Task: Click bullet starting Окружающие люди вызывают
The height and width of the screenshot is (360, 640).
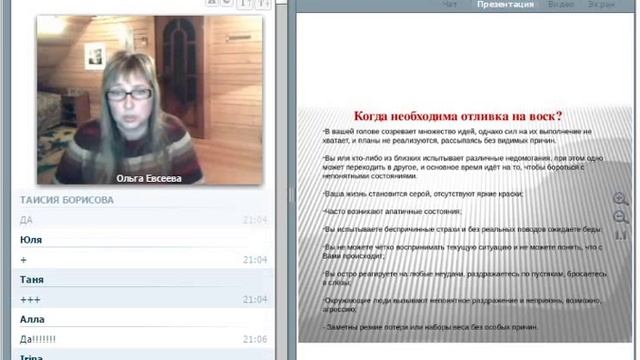Action: point(462,304)
